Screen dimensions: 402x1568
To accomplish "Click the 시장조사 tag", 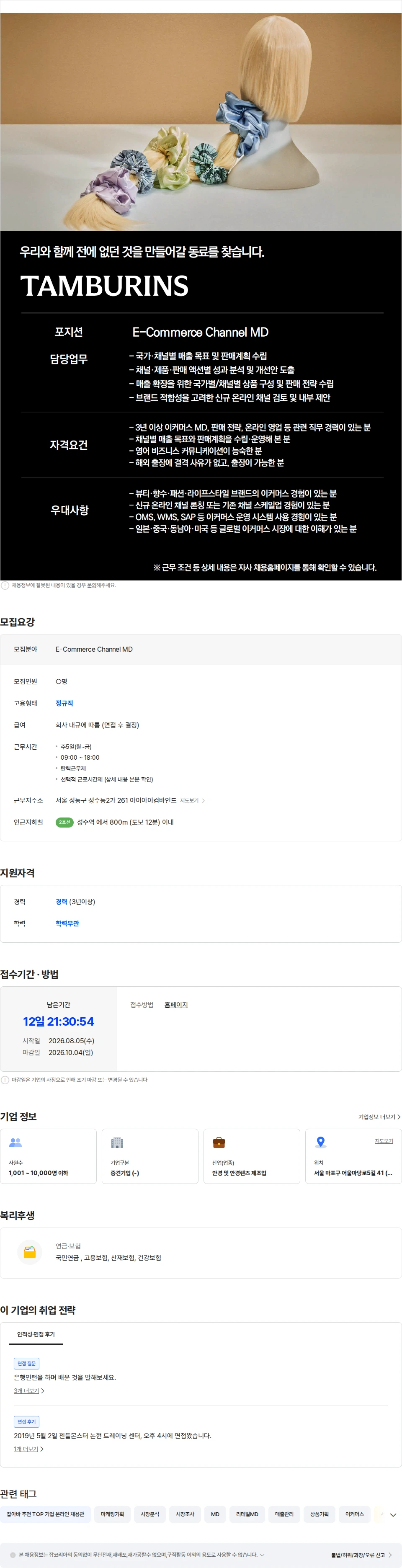I will [x=185, y=1514].
